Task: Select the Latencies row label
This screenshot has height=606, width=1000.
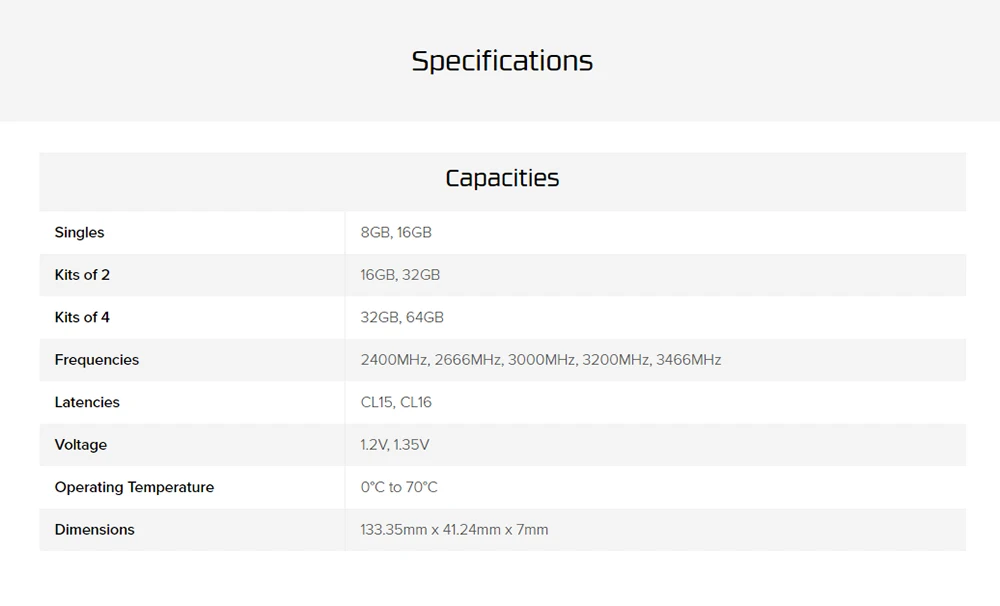Action: 87,403
